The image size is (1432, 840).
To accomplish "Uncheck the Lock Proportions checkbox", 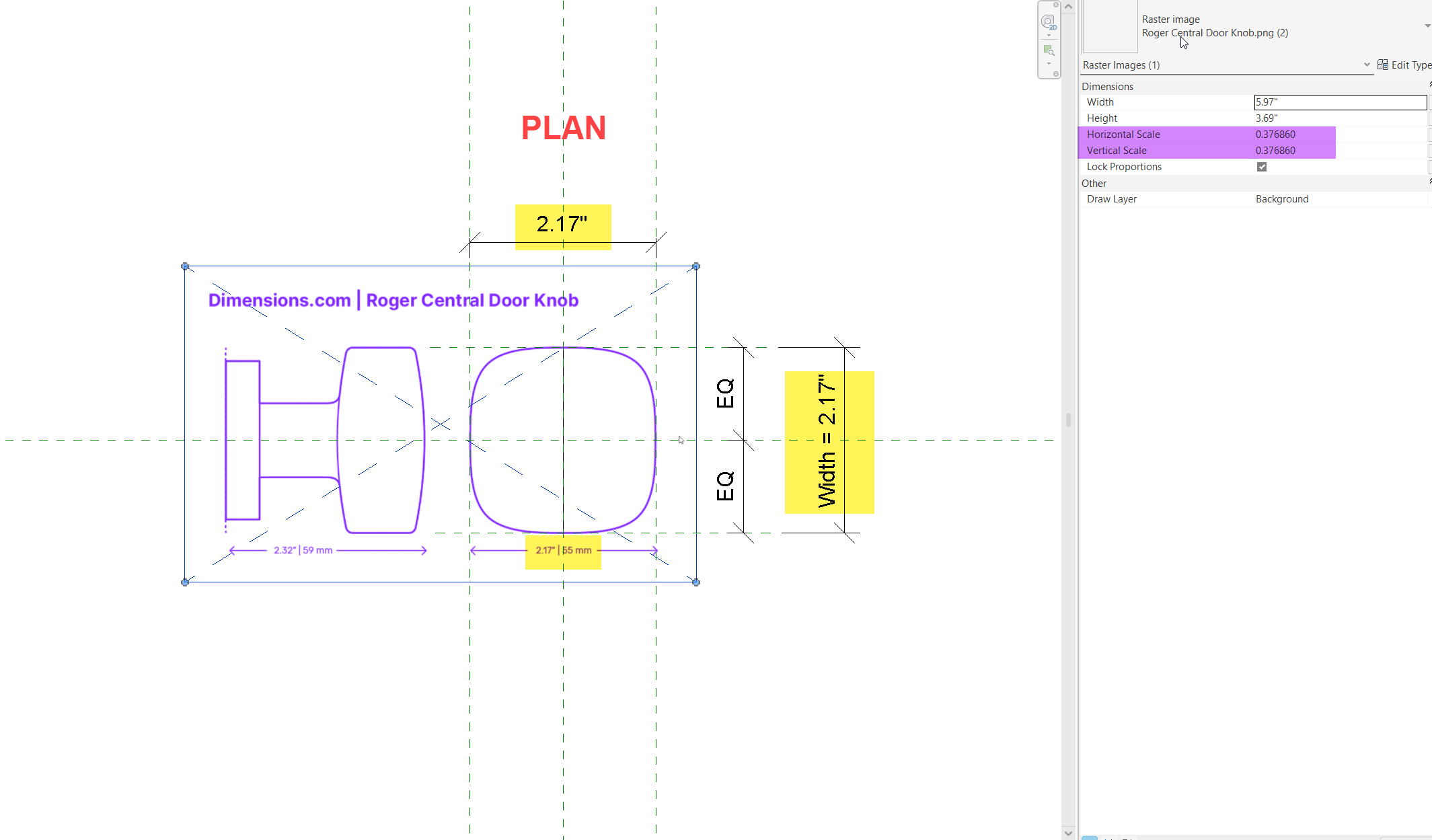I will (1261, 166).
